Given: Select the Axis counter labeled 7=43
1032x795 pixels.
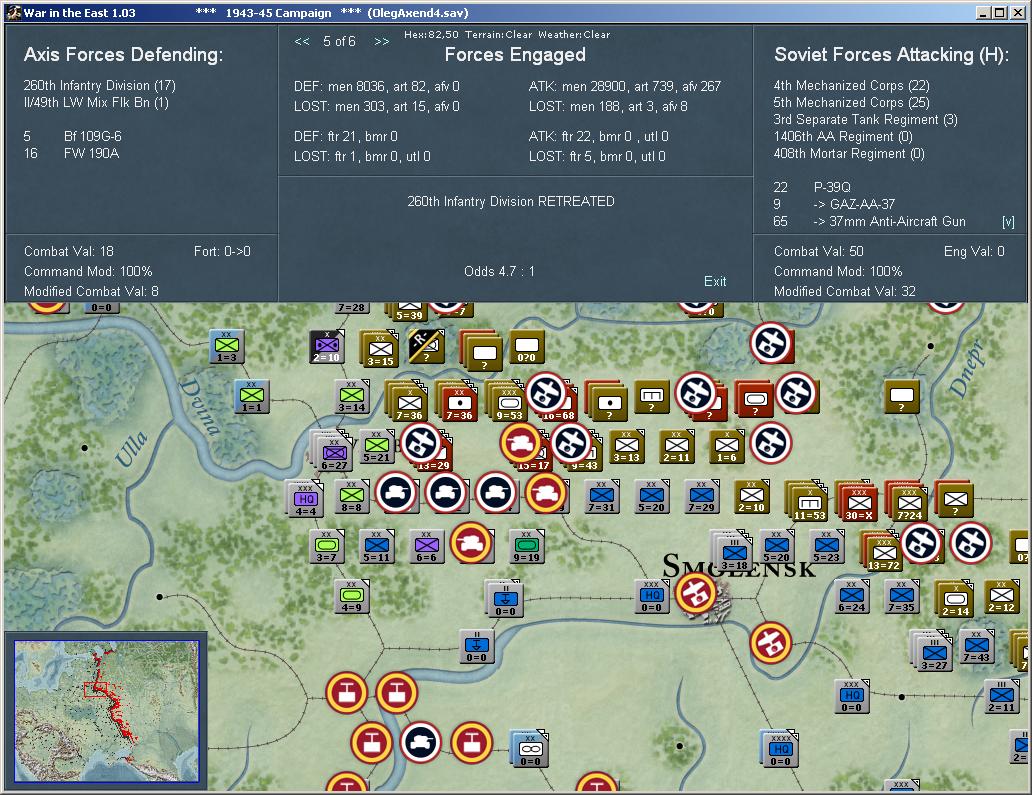Looking at the screenshot, I should [977, 647].
